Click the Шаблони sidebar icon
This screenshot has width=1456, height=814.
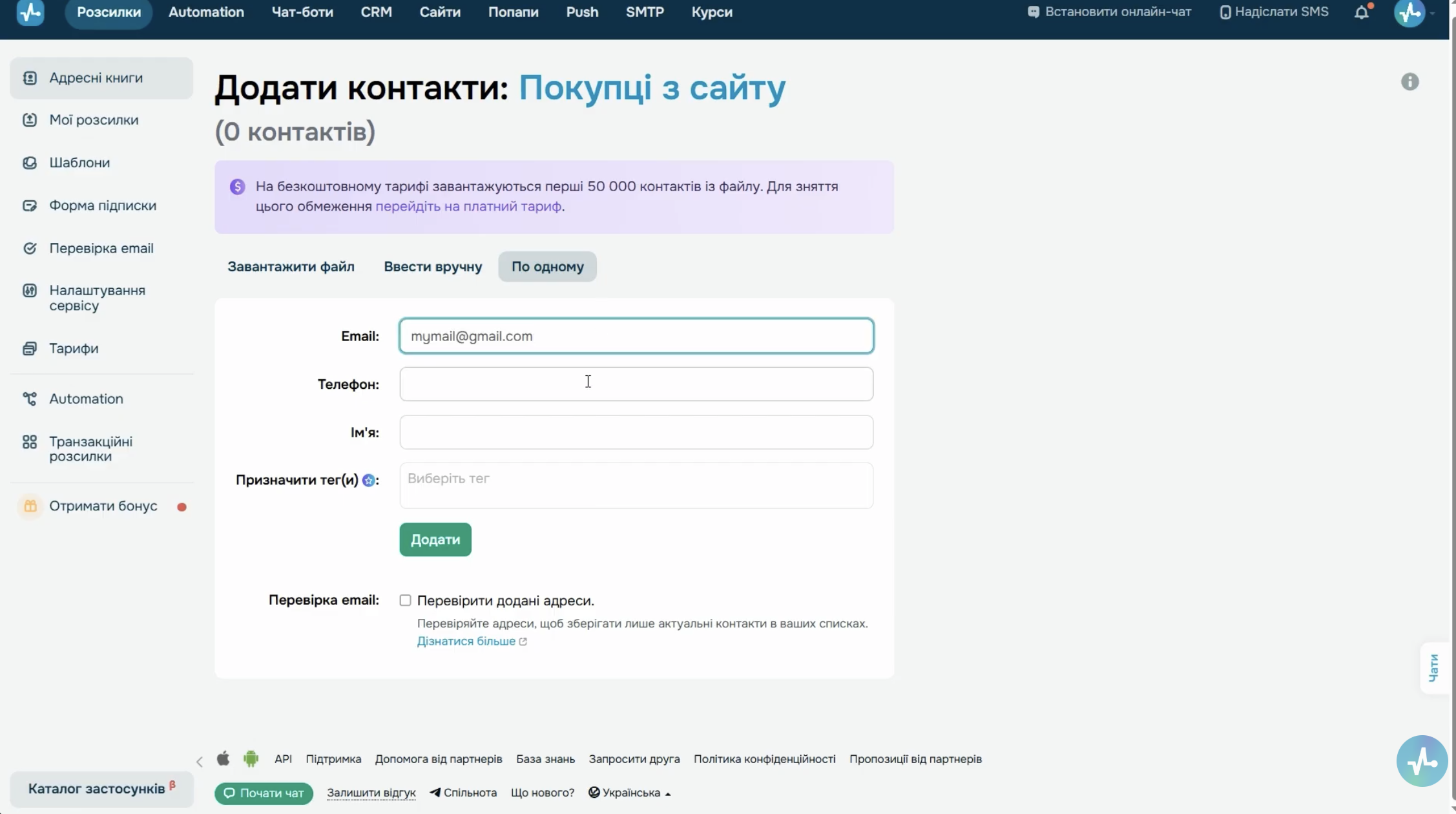coord(30,163)
